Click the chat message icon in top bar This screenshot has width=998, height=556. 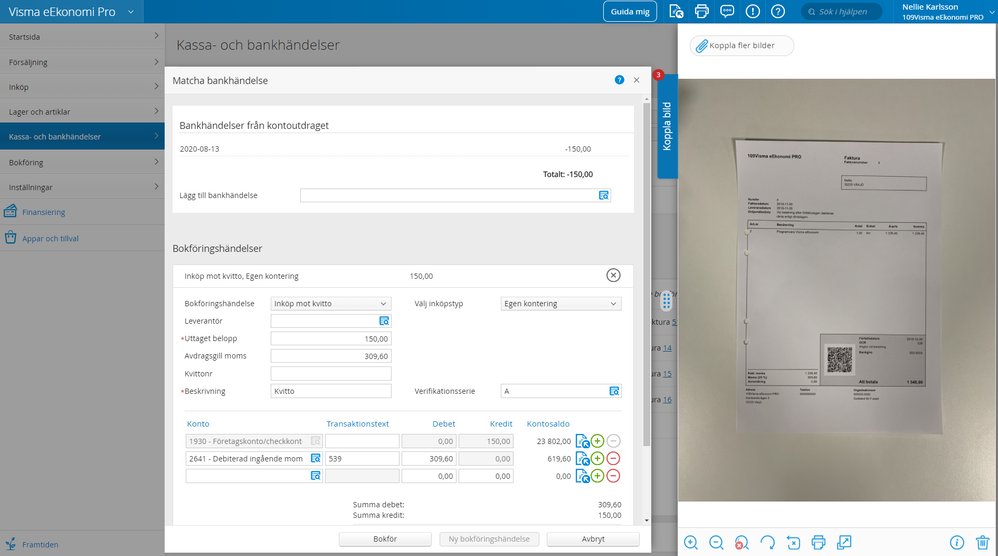pos(727,12)
